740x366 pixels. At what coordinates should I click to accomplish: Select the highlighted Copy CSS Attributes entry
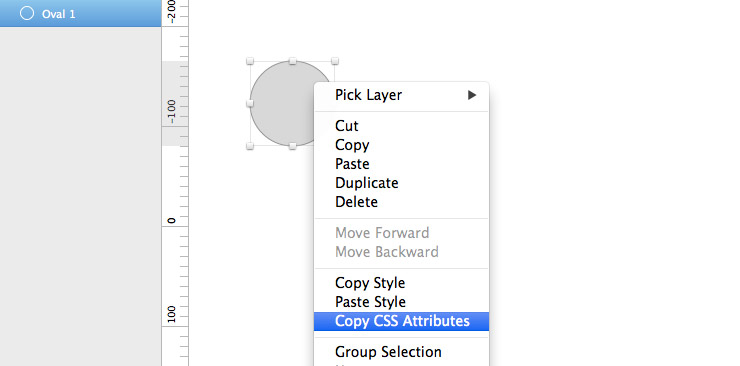pyautogui.click(x=402, y=321)
